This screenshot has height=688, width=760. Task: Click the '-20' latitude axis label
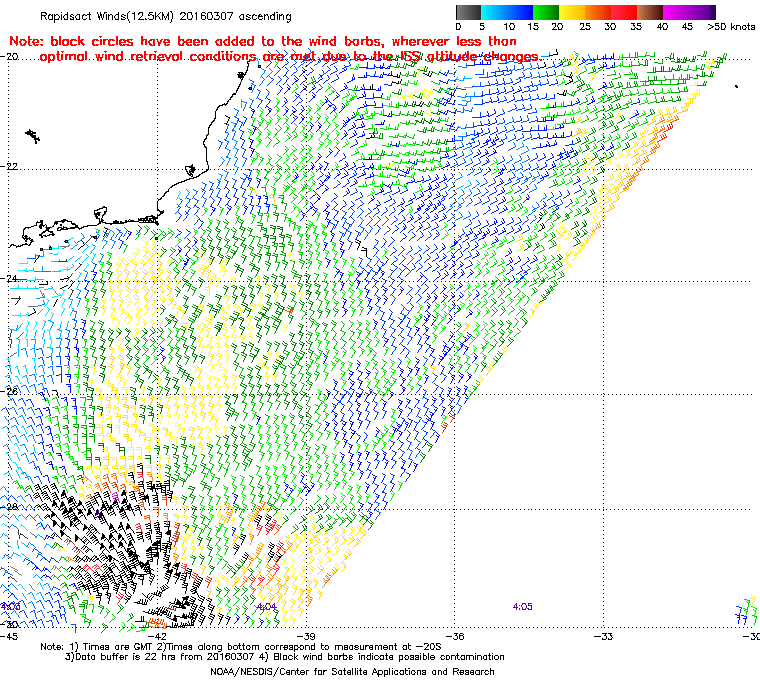[10, 56]
